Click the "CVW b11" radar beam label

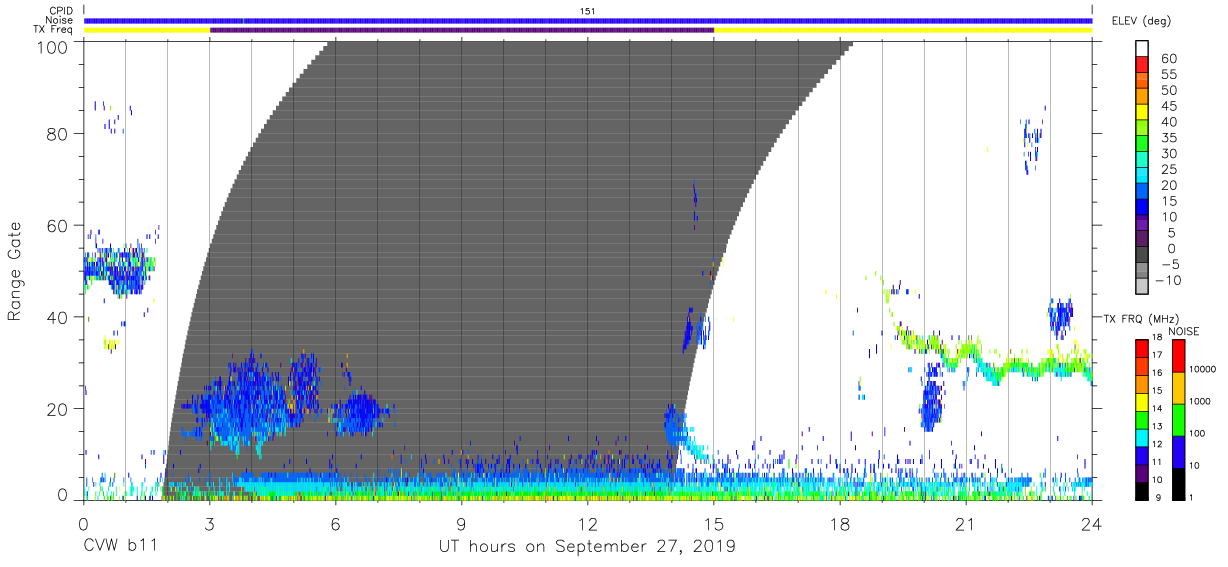(120, 546)
